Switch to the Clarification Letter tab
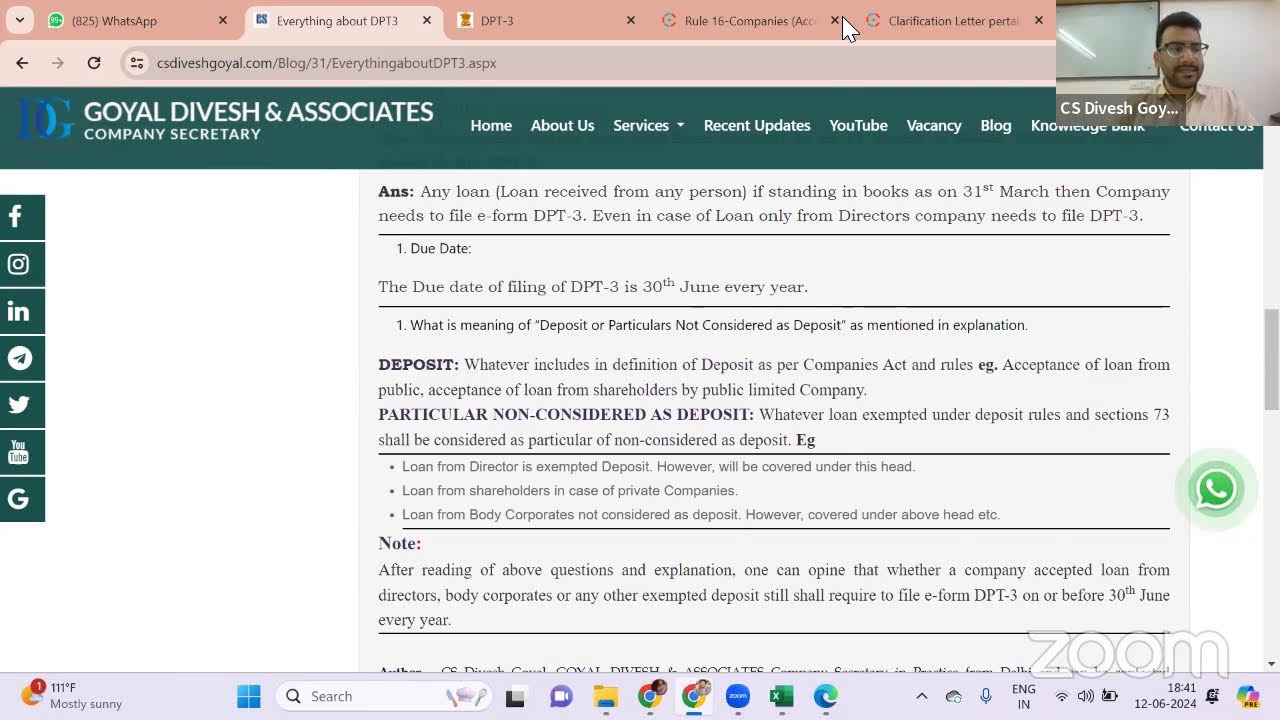This screenshot has width=1280, height=720. tap(952, 20)
